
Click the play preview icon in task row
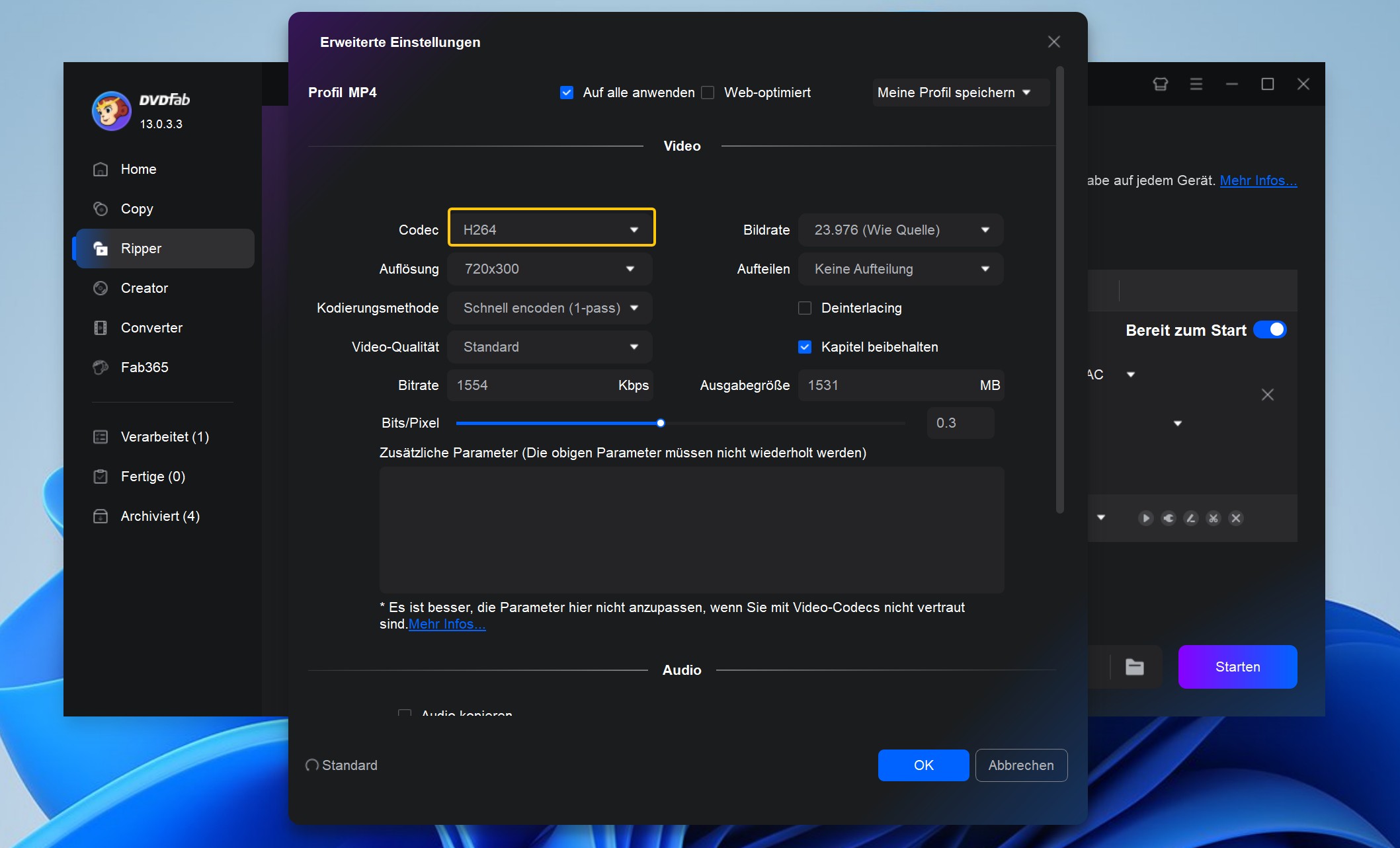point(1146,518)
